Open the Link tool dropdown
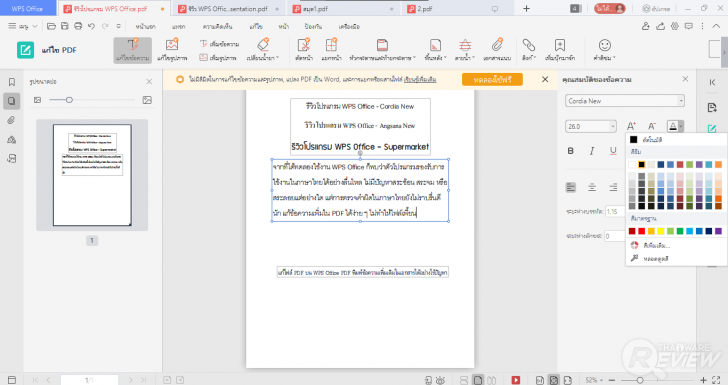 pyautogui.click(x=529, y=50)
